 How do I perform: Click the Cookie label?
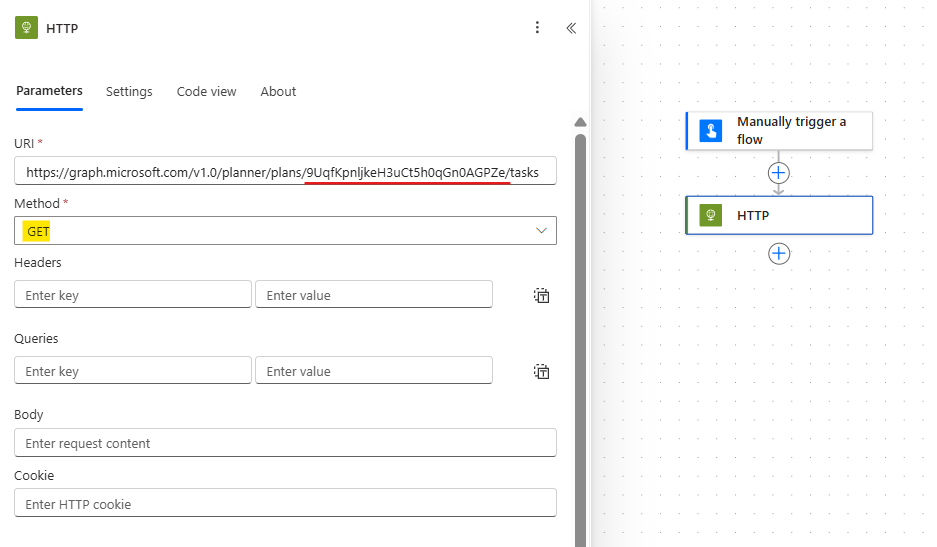tap(34, 475)
